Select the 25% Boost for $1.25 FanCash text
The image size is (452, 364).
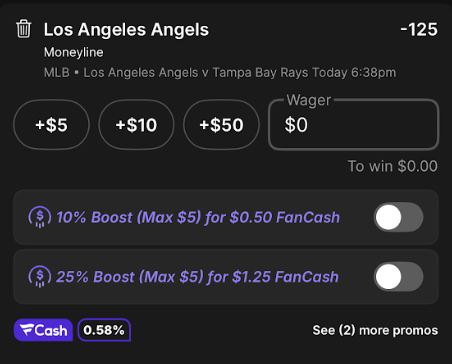(x=197, y=277)
